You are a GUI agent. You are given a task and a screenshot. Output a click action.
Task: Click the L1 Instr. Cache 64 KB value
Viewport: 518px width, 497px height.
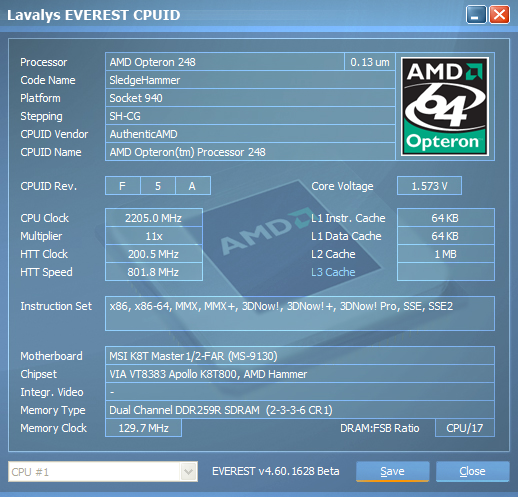tap(446, 218)
